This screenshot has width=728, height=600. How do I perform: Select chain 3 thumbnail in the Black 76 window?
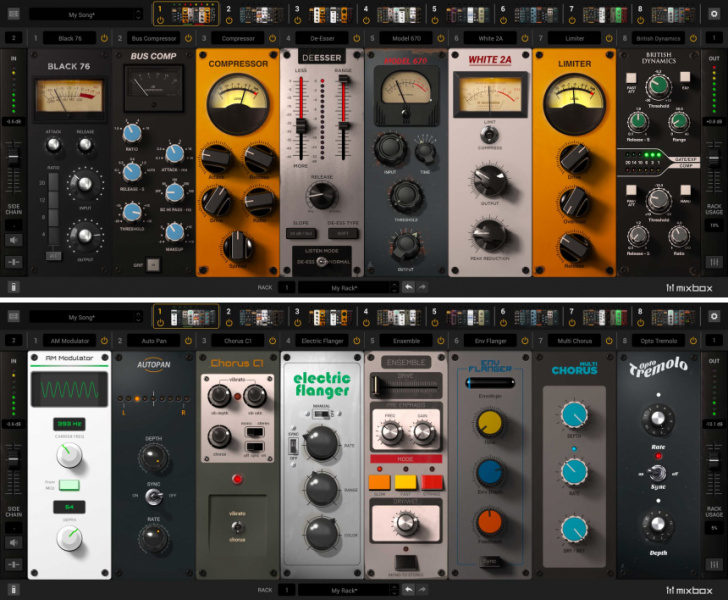(x=331, y=15)
